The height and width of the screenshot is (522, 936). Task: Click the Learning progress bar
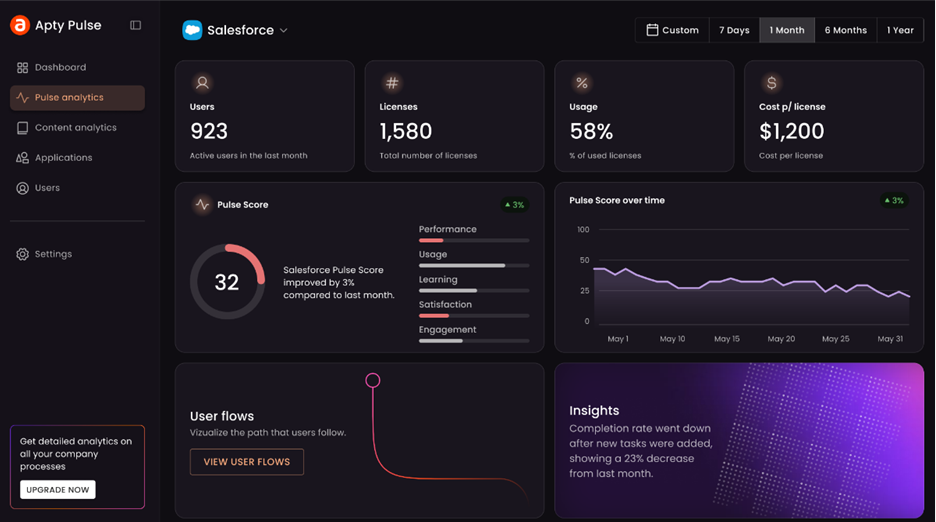click(x=474, y=290)
